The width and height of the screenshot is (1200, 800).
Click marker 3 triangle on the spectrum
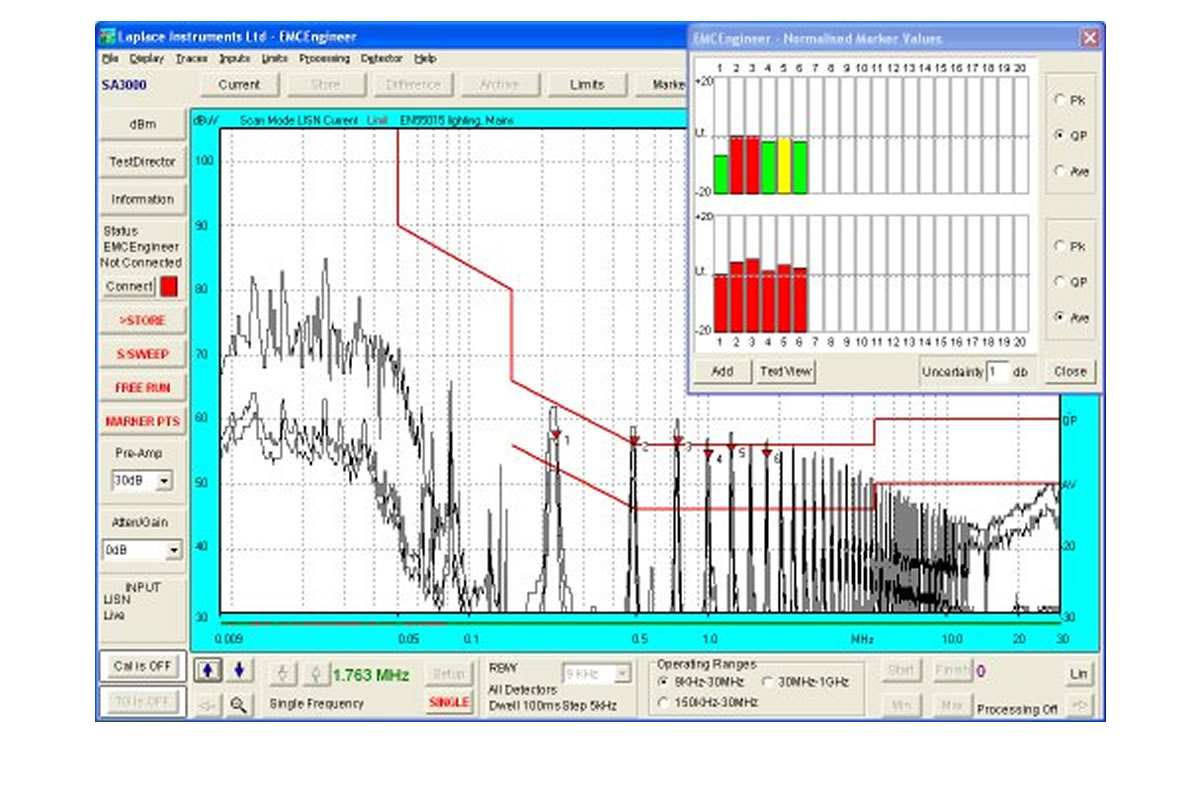(x=677, y=441)
